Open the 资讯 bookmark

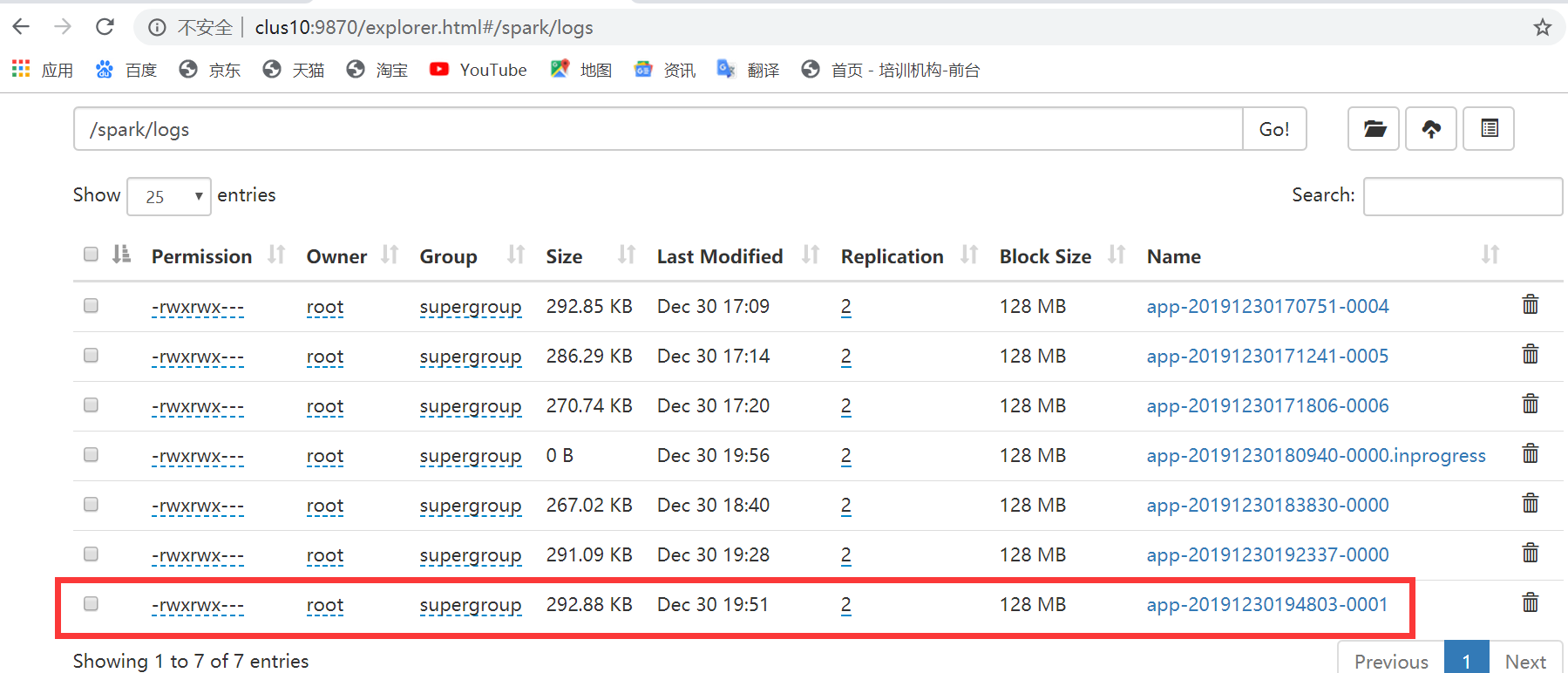pos(665,70)
